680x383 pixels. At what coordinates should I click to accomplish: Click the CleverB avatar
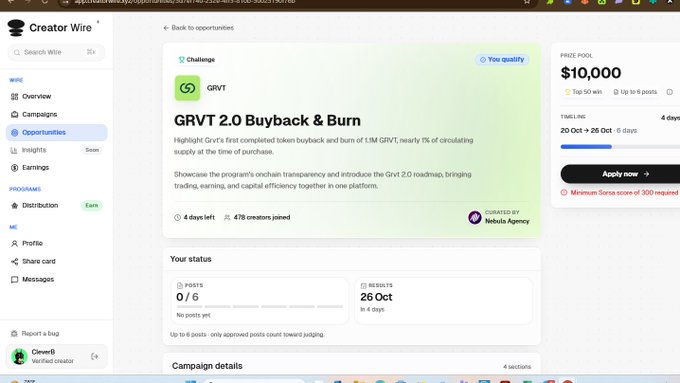pos(19,357)
